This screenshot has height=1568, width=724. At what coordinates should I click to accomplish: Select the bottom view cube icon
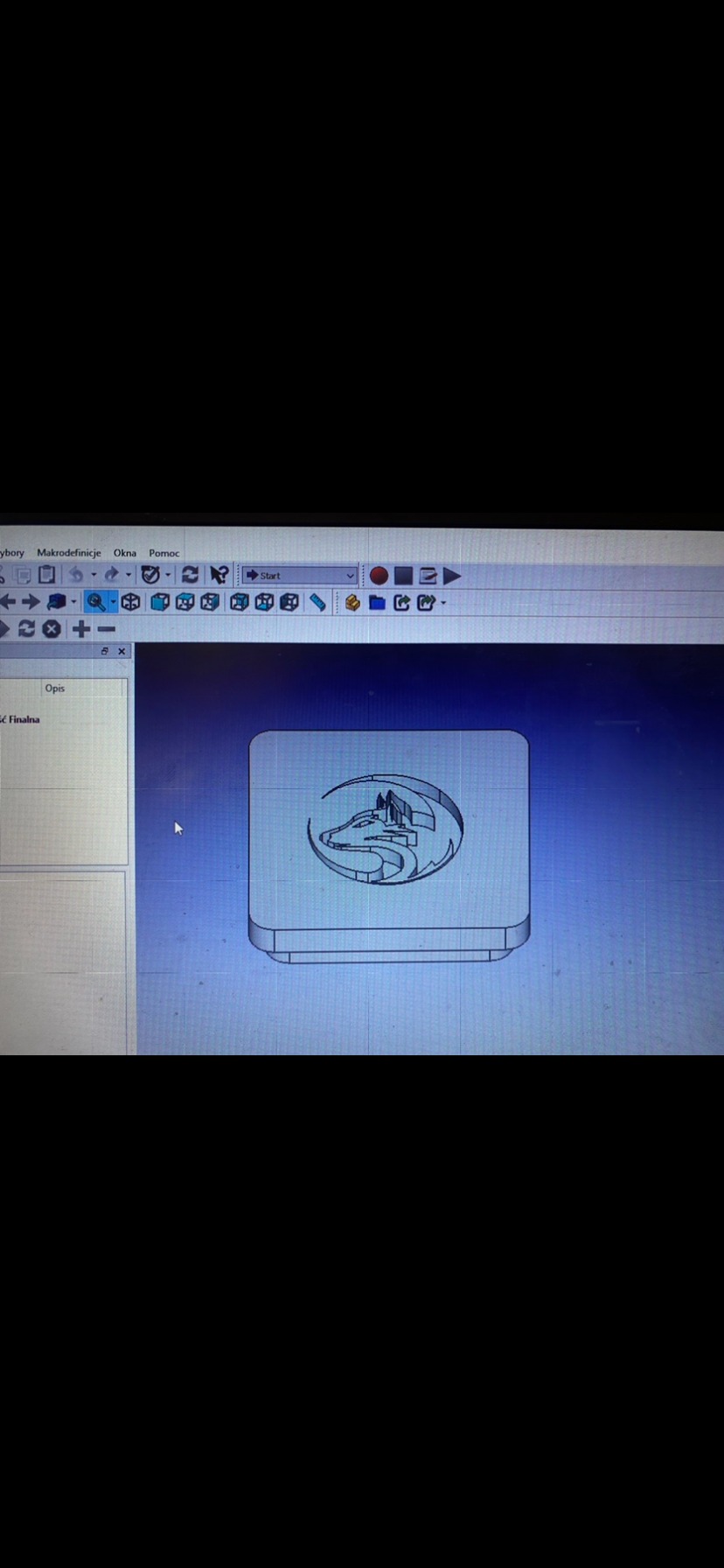click(264, 602)
